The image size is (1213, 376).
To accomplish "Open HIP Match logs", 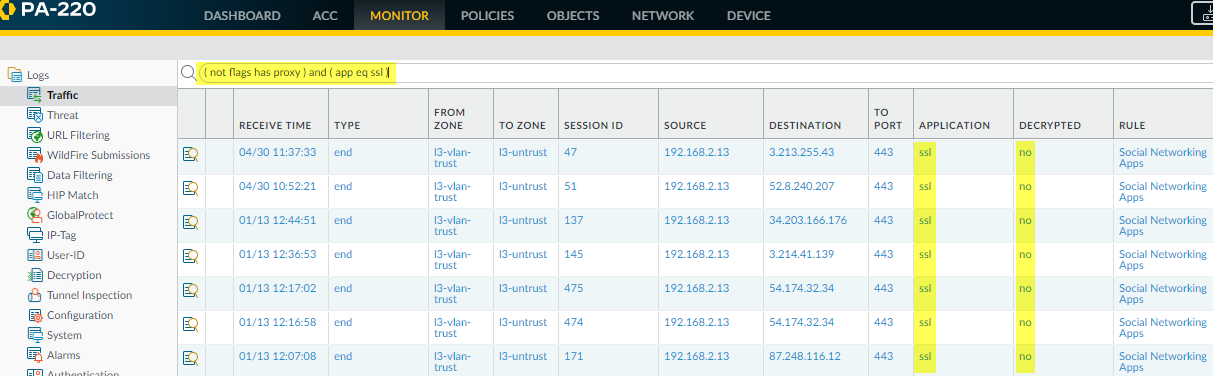I will pyautogui.click(x=72, y=195).
